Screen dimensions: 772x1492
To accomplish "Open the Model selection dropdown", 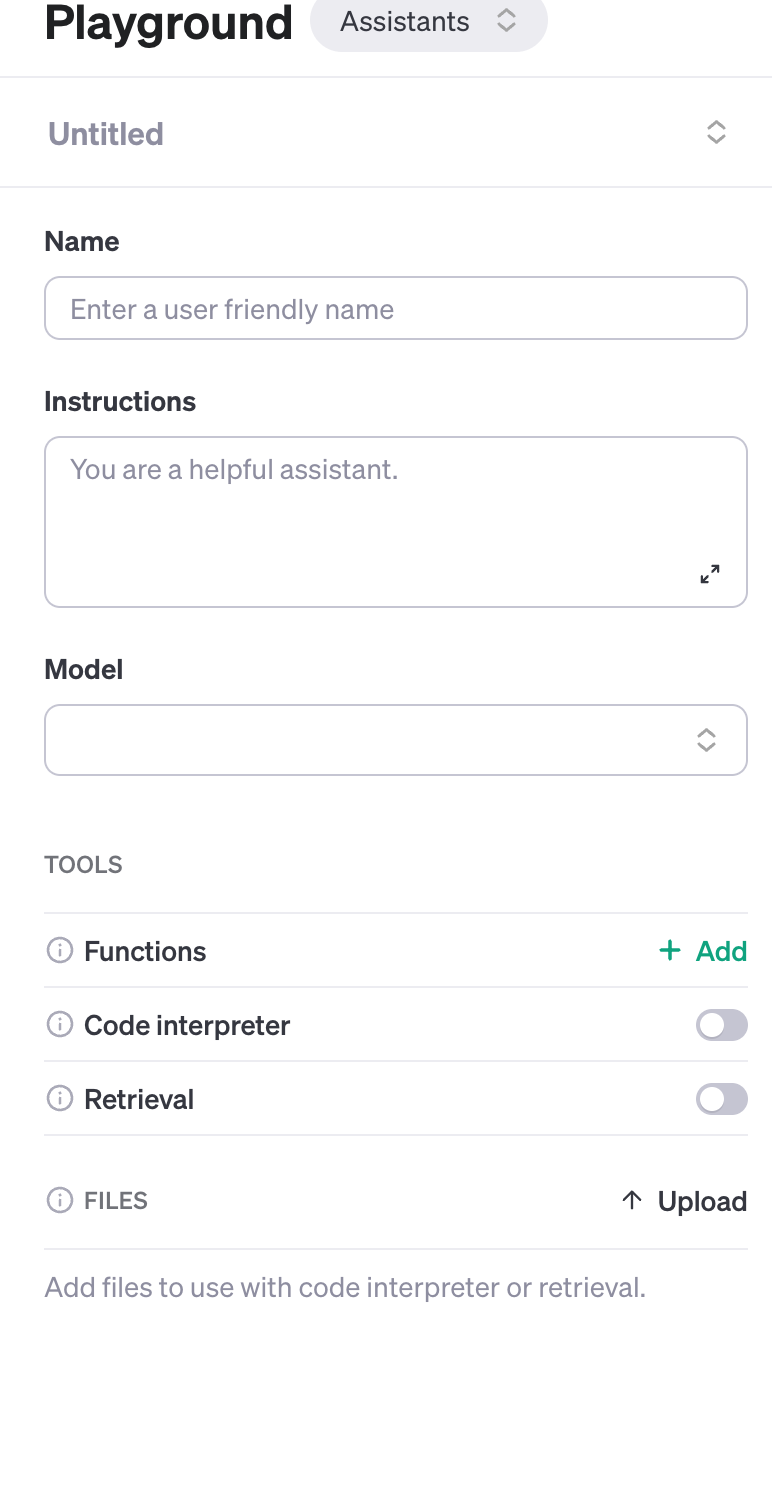I will (395, 740).
